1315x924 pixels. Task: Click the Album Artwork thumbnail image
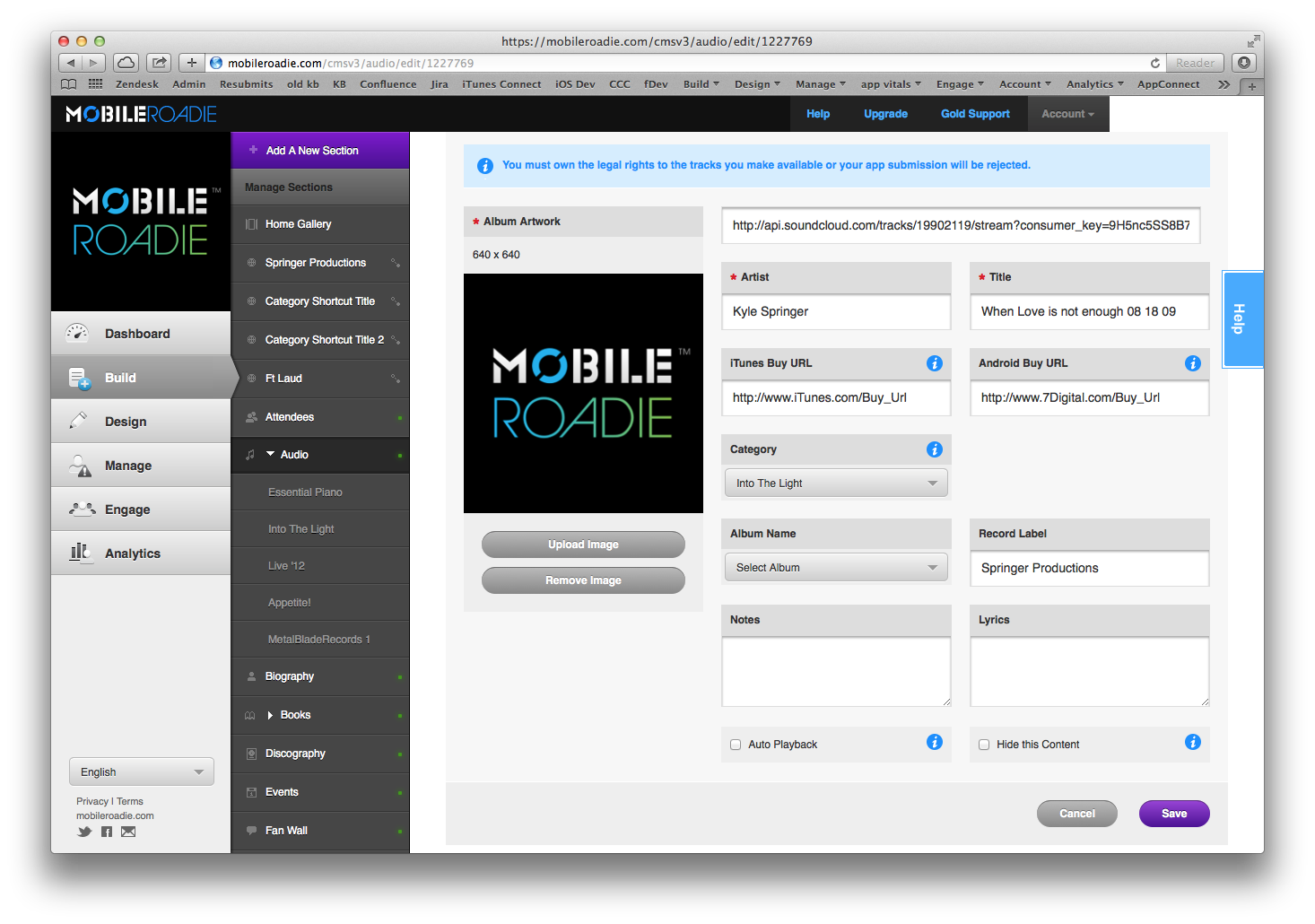(x=583, y=393)
